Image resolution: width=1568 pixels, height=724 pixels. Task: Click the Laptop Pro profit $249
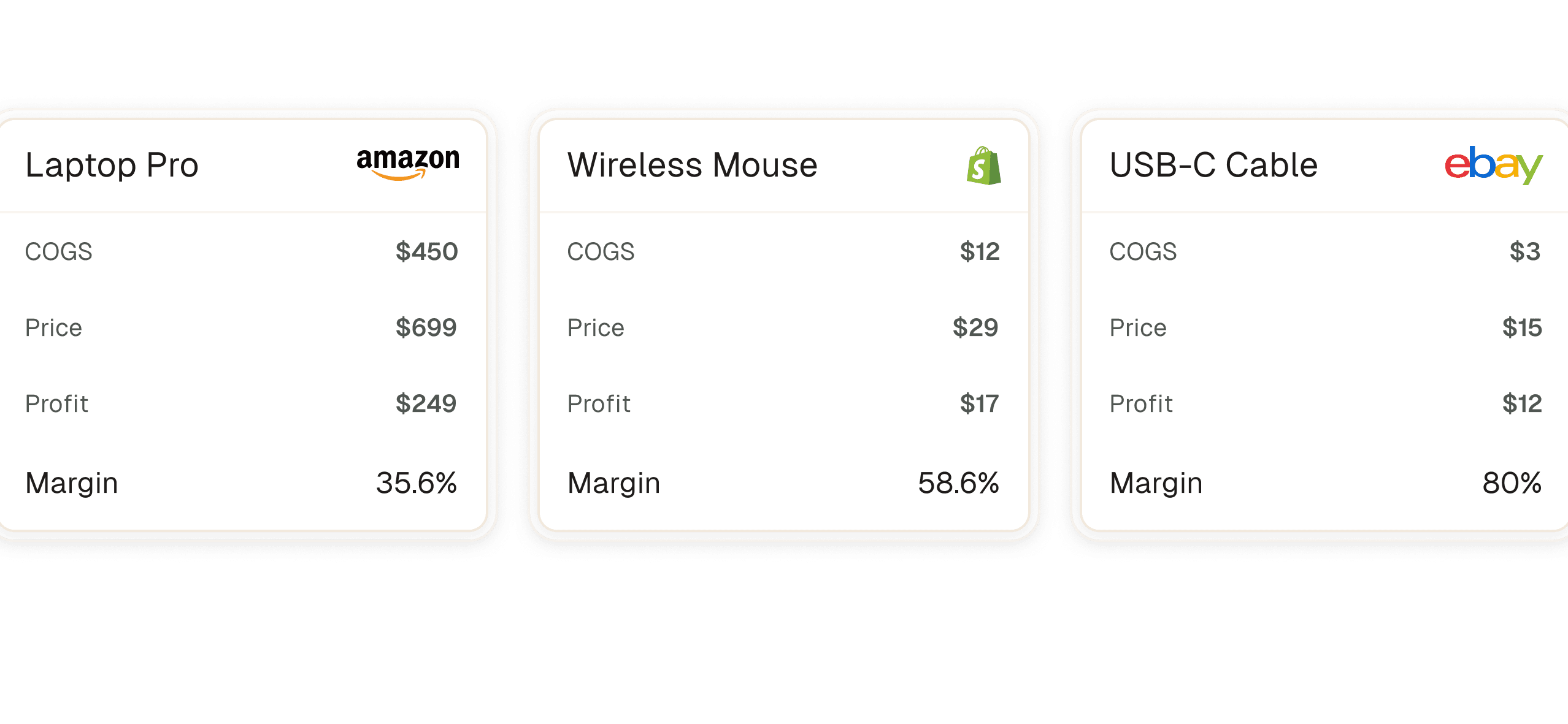coord(426,403)
